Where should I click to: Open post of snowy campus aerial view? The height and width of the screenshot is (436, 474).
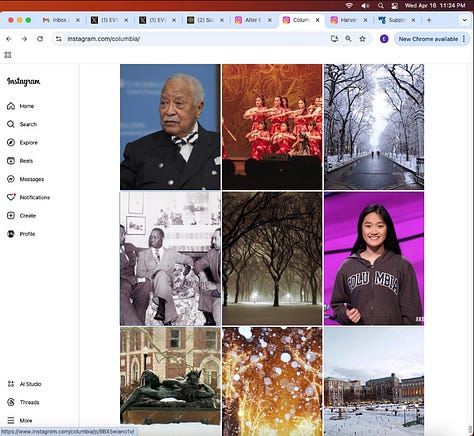click(x=374, y=381)
